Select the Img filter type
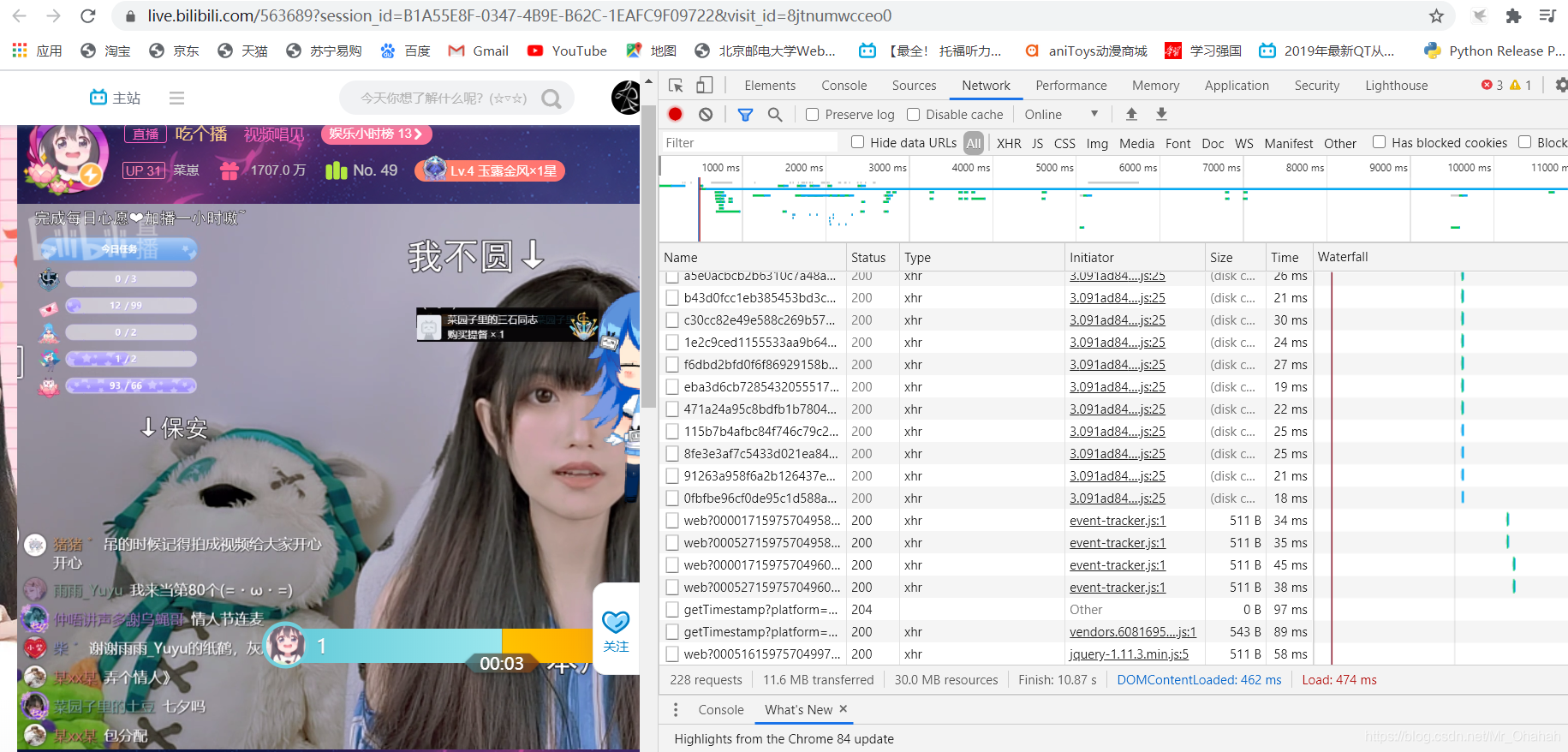This screenshot has height=752, width=1568. tap(1097, 143)
